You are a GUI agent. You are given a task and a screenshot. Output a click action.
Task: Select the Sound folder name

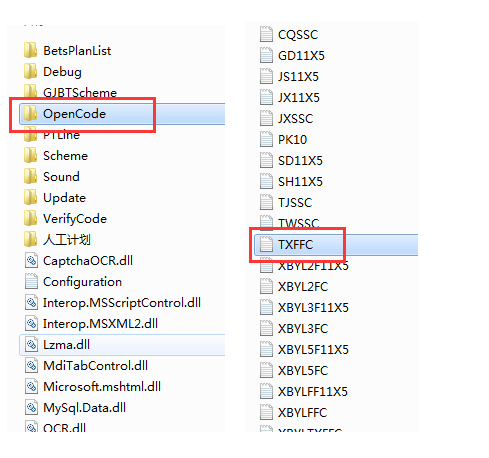tap(61, 177)
